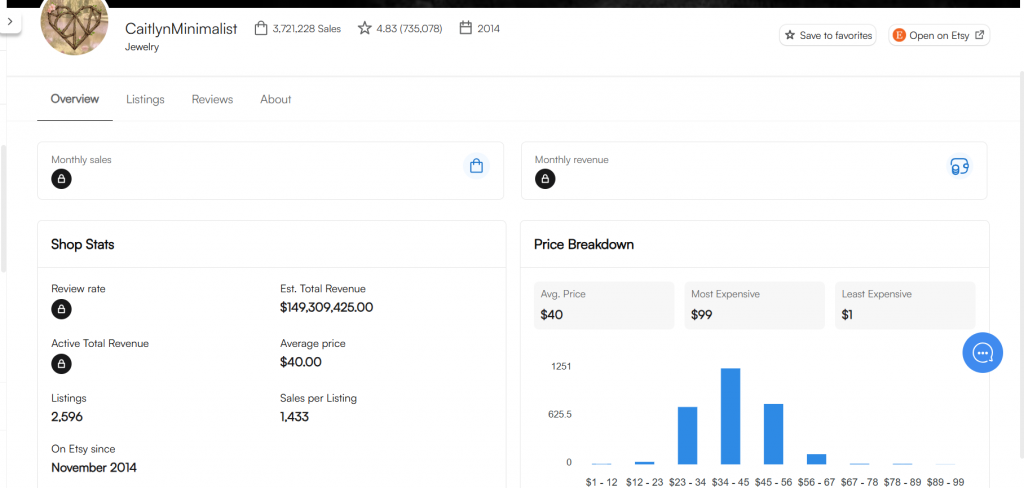Click the $56 - 67 price bar
1024x488 pixels.
tap(816, 459)
